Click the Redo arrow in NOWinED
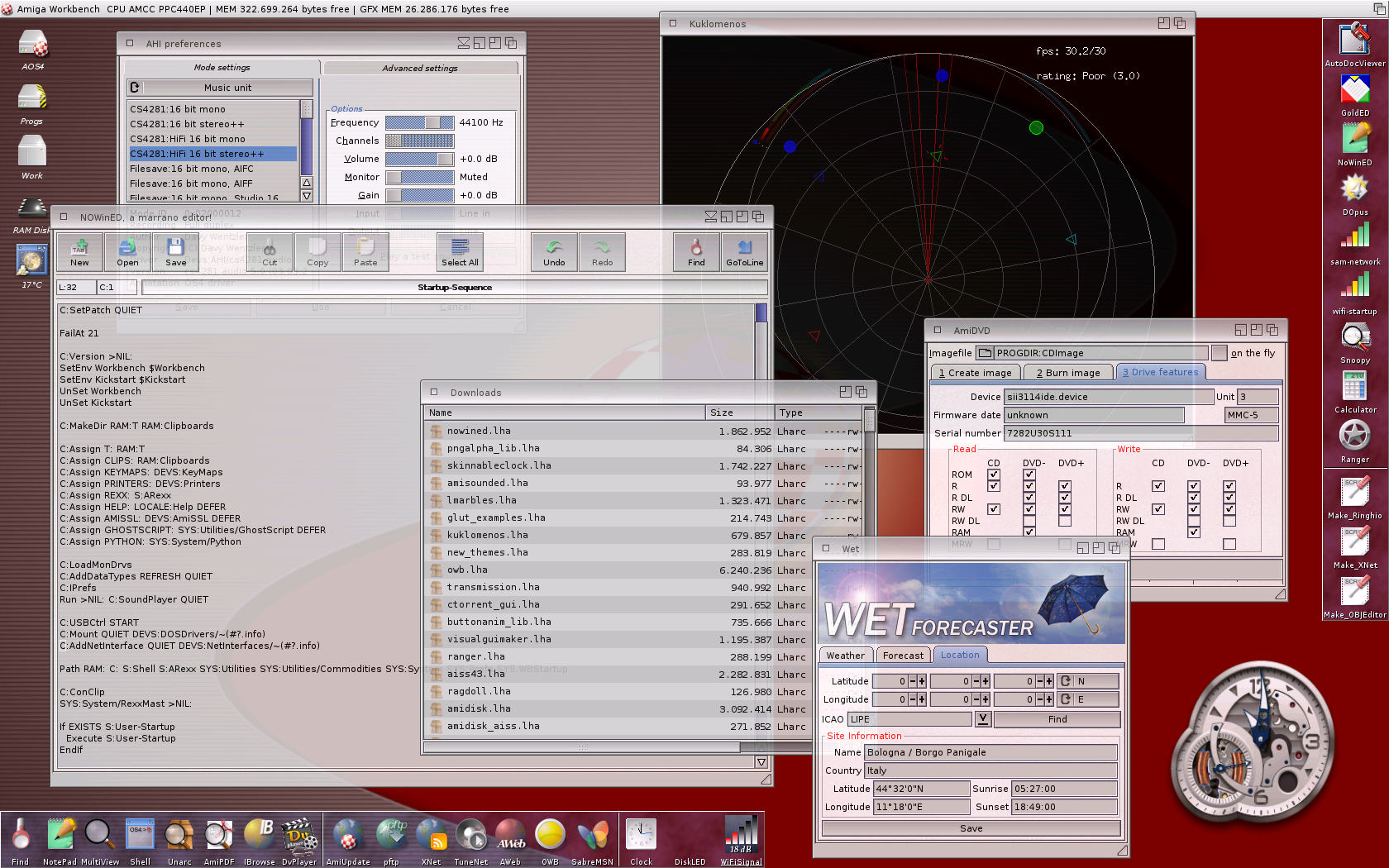Screen dimensions: 1389x868 pyautogui.click(x=602, y=251)
